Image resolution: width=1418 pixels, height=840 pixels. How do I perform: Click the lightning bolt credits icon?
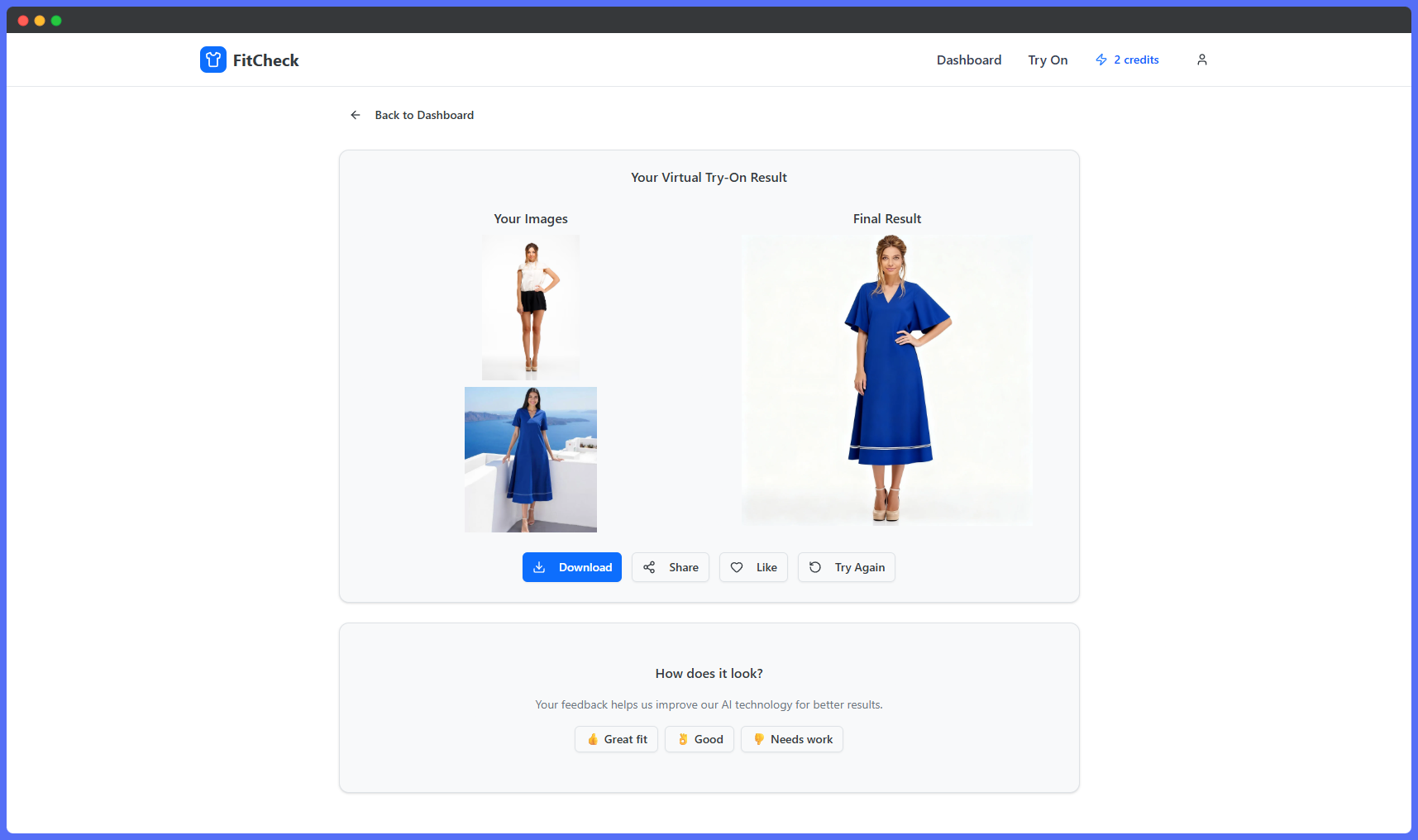coord(1101,60)
